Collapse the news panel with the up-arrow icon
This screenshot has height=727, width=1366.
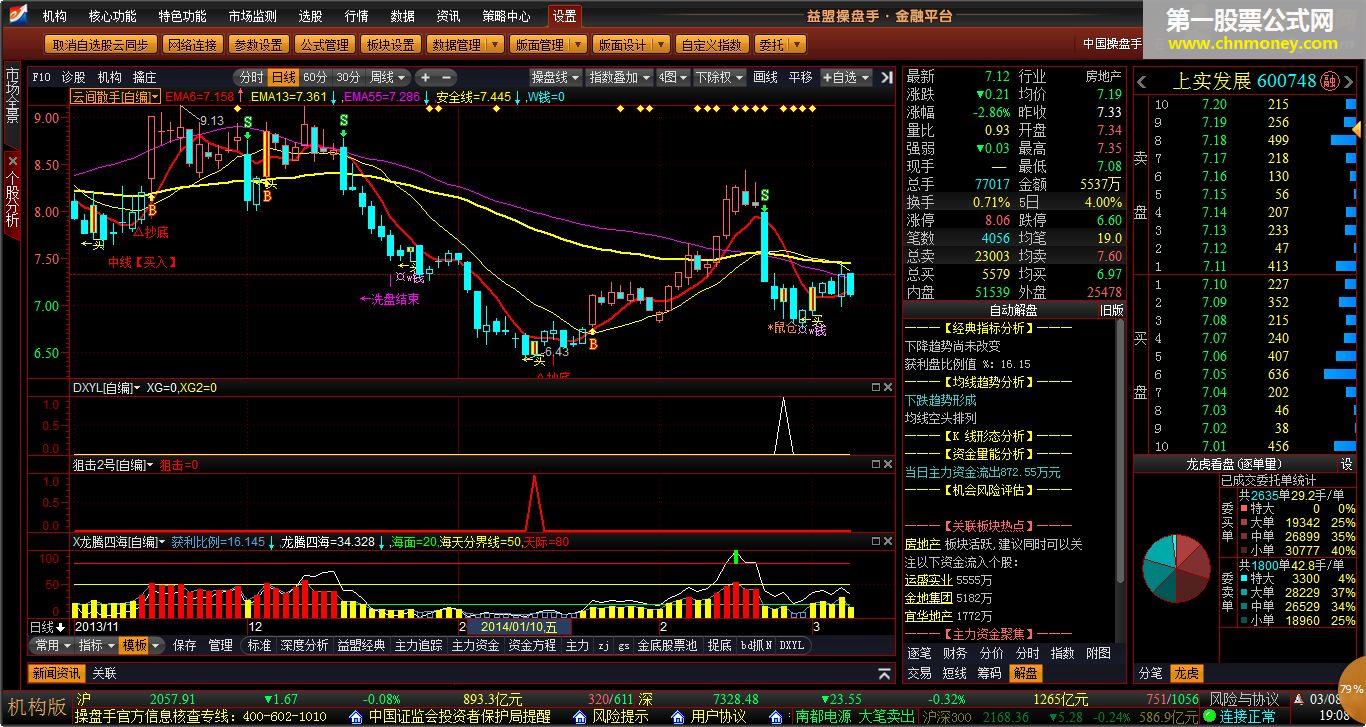pyautogui.click(x=884, y=674)
